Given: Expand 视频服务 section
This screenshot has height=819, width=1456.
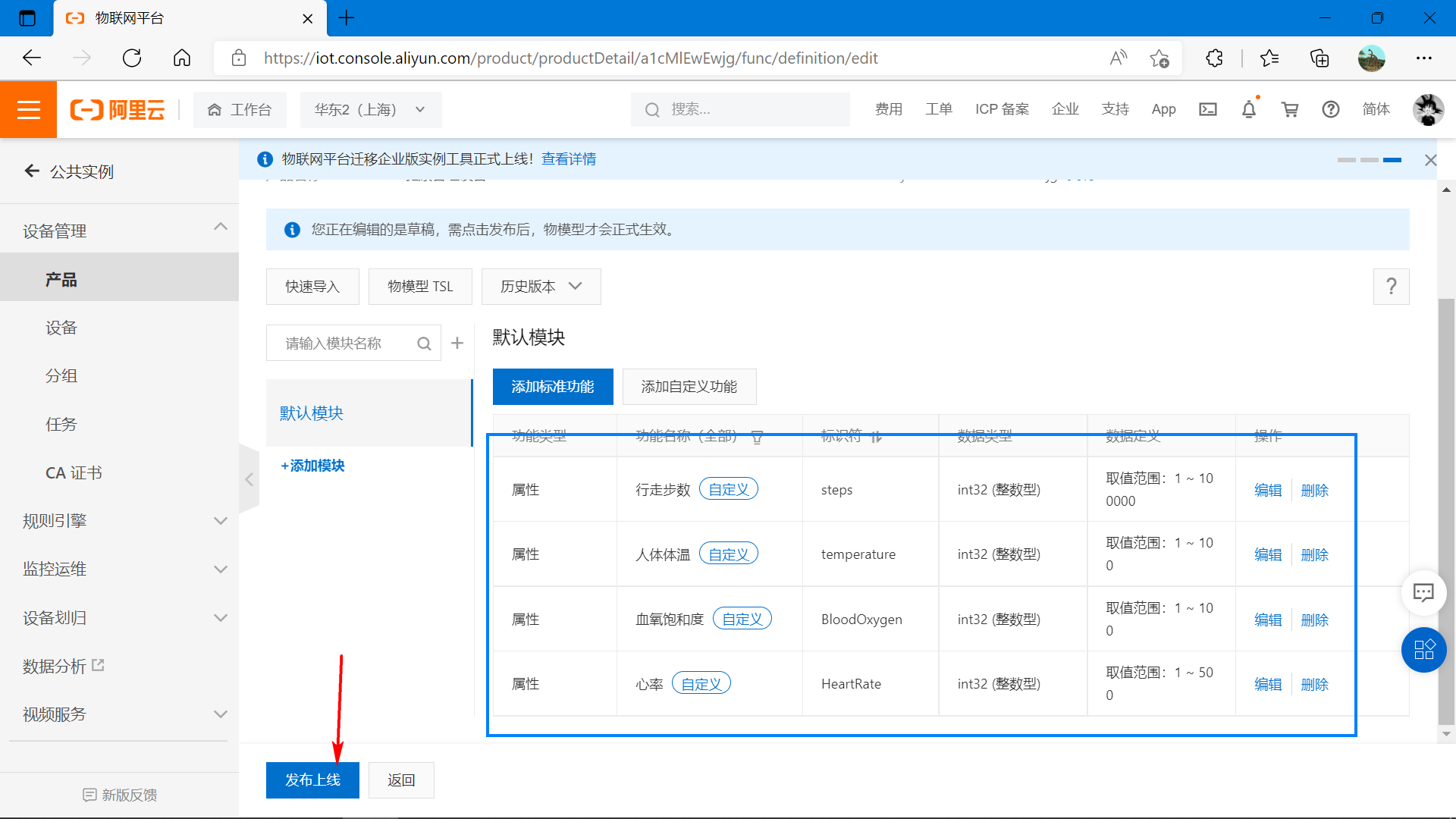Looking at the screenshot, I should [x=221, y=714].
